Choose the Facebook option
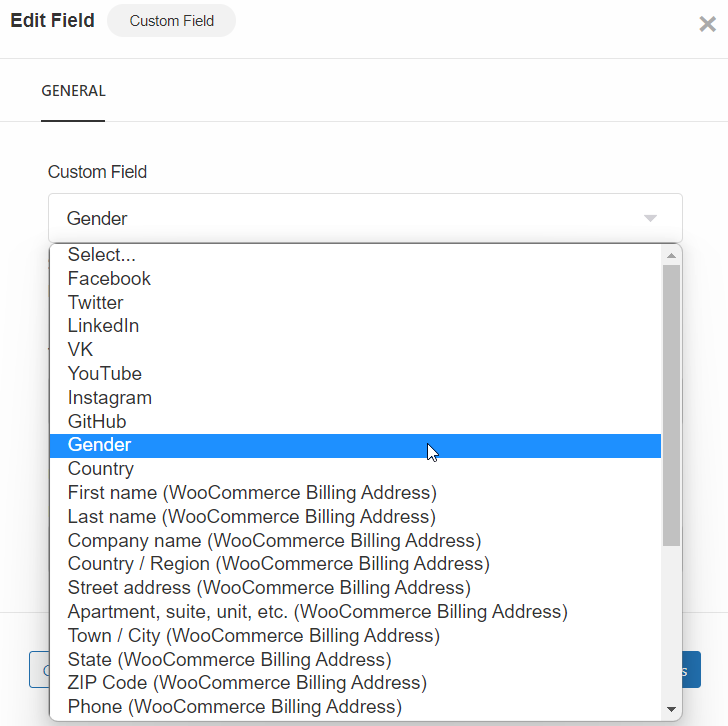Screen dimensions: 728x726 point(355,279)
